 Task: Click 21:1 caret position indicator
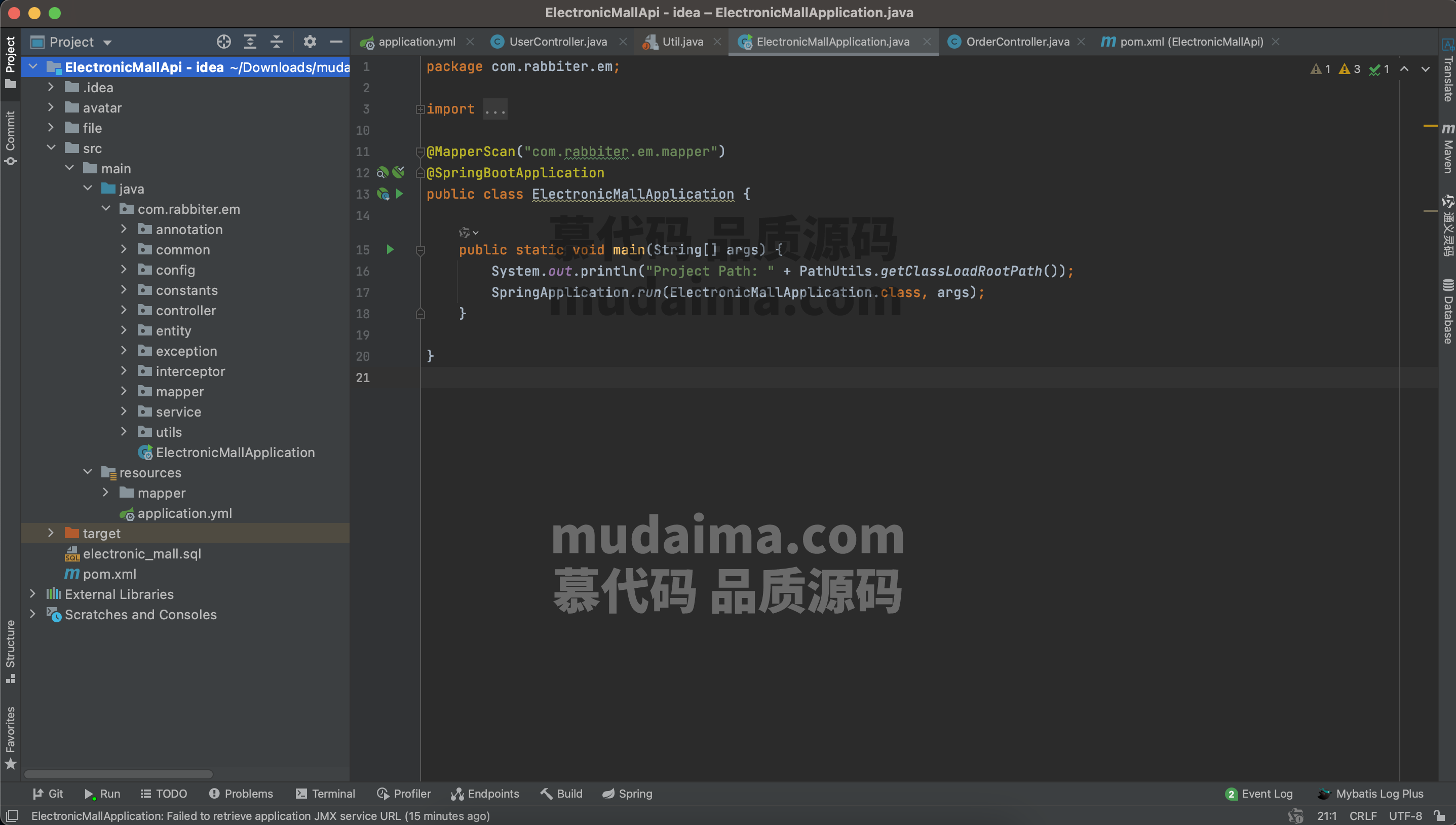click(1326, 815)
